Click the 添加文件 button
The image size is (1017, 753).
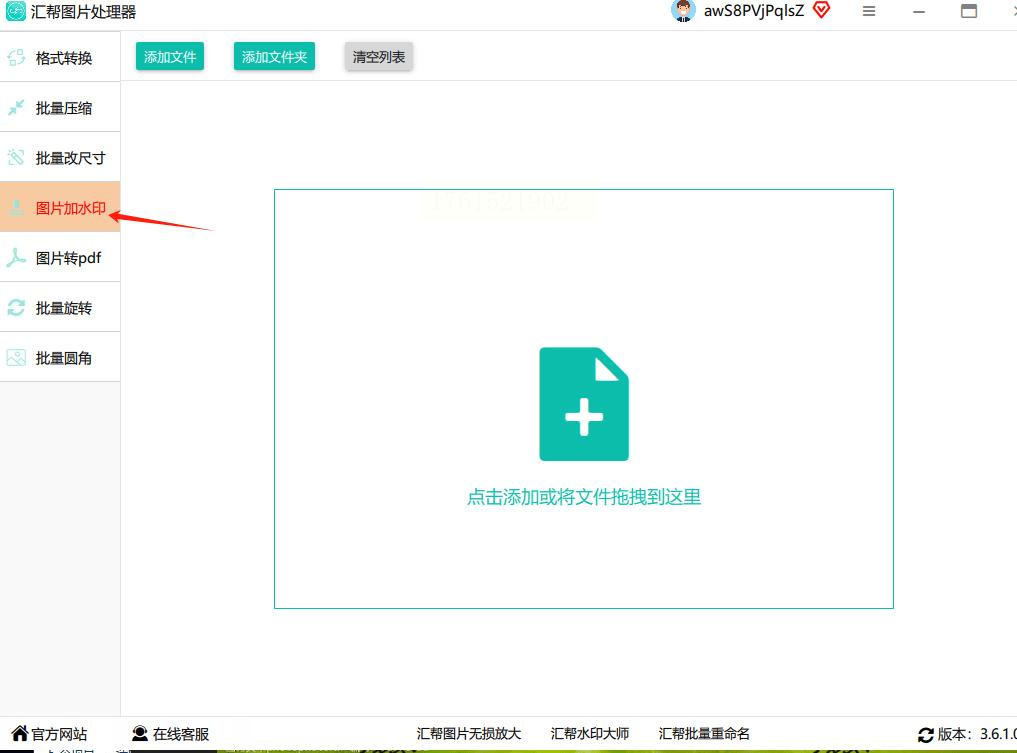tap(170, 56)
